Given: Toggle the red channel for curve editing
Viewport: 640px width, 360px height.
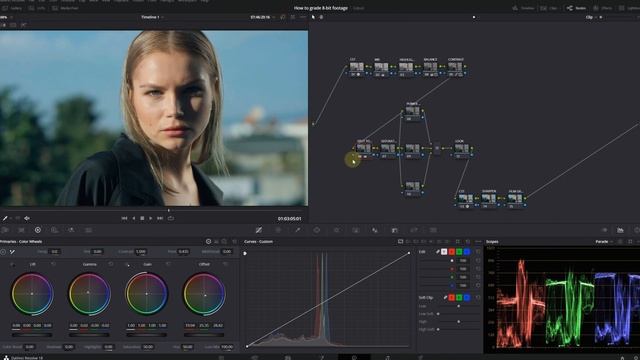Looking at the screenshot, I should [x=451, y=252].
